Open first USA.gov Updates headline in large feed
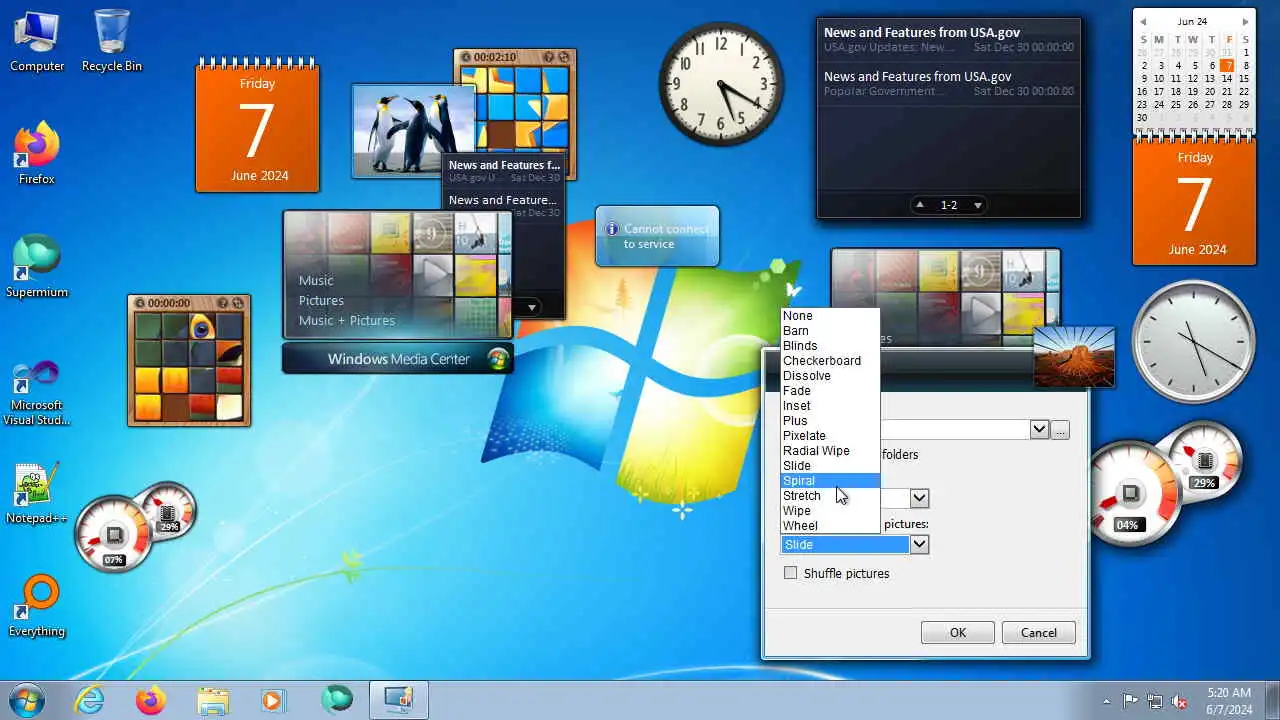1280x720 pixels. 948,39
